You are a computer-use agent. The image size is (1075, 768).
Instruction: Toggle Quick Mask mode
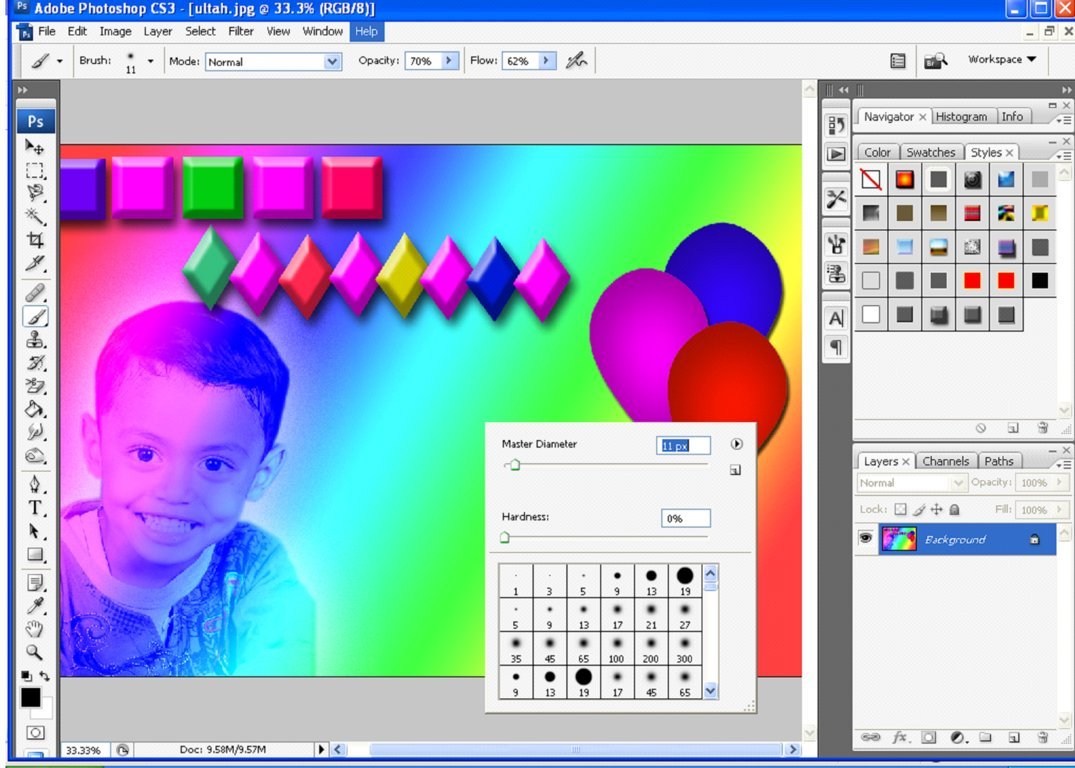pos(36,732)
